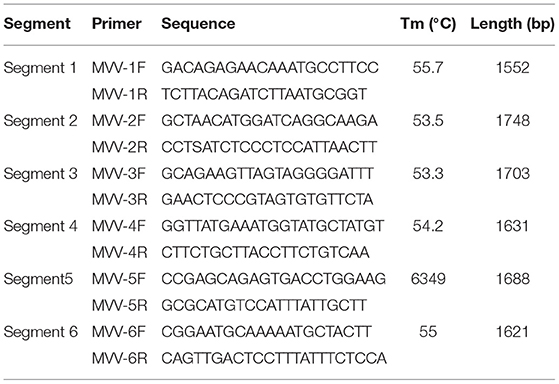Select the Segment 6 row label
559x384 pixels.
40,332
